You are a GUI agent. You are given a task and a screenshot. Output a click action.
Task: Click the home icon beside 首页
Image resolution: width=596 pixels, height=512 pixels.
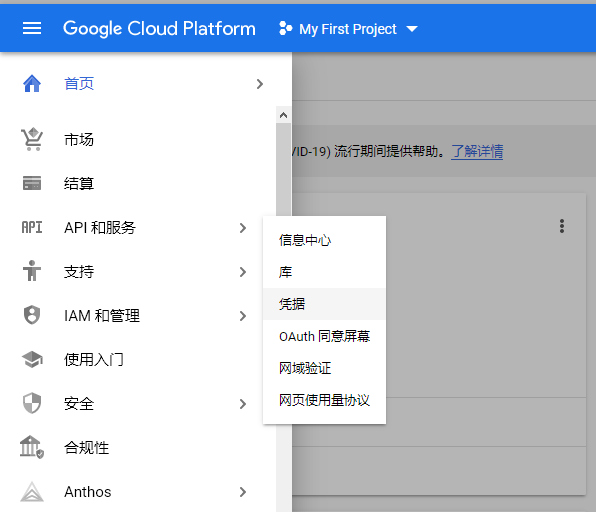[x=32, y=84]
